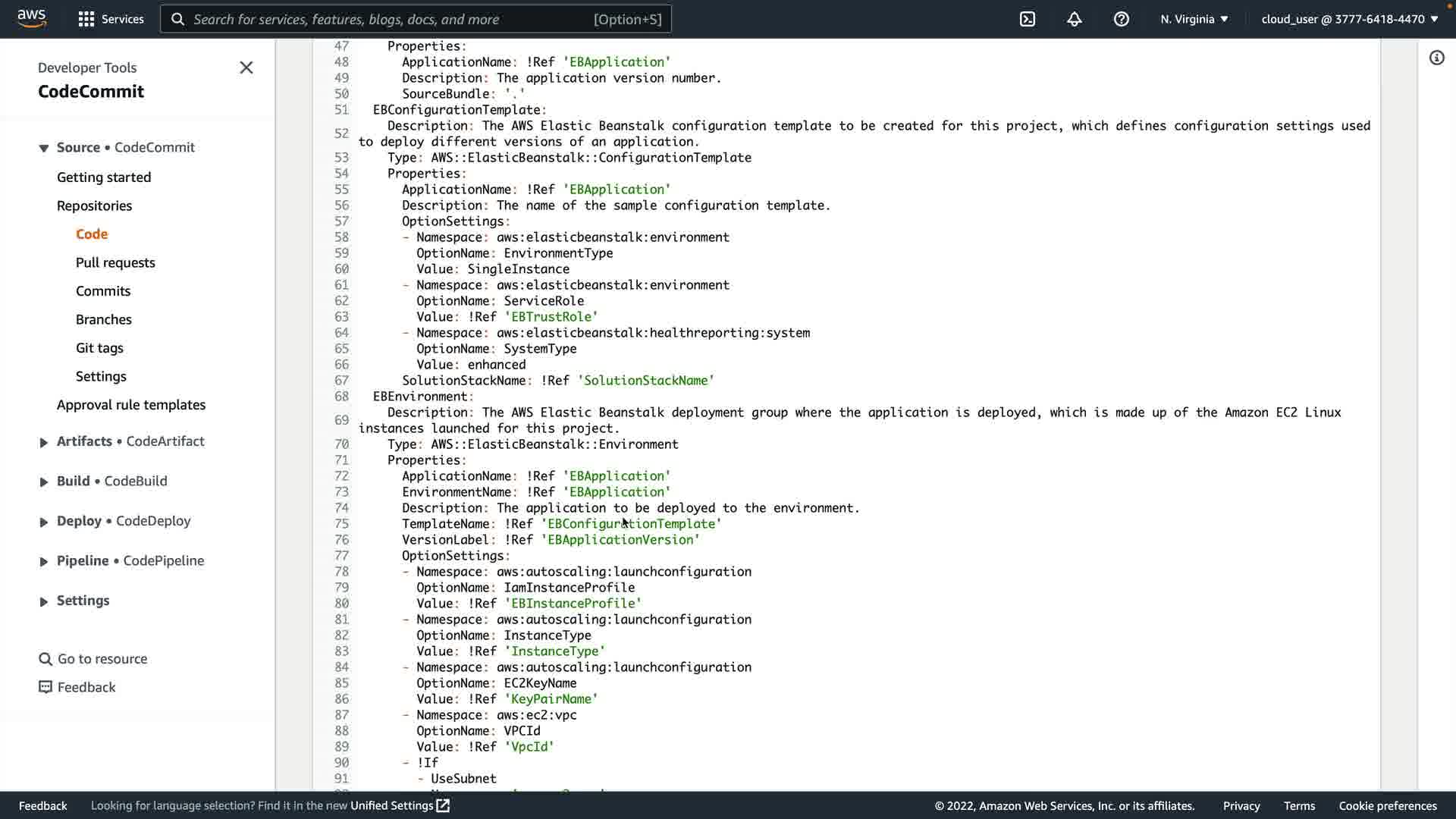Click the Go to resource search icon
The height and width of the screenshot is (819, 1456).
point(45,659)
